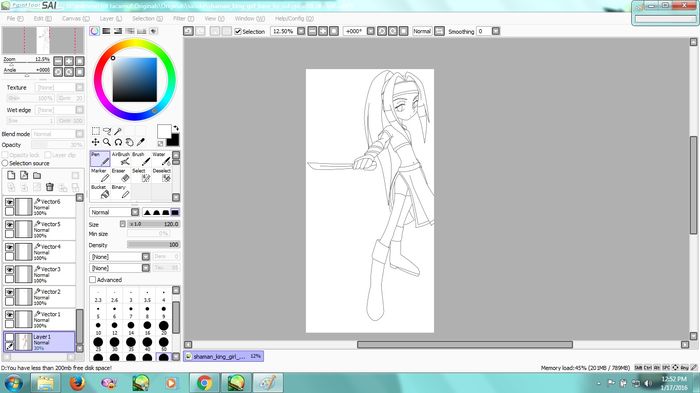The image size is (700, 393).
Task: Create a new linework layer
Action: click(24, 176)
